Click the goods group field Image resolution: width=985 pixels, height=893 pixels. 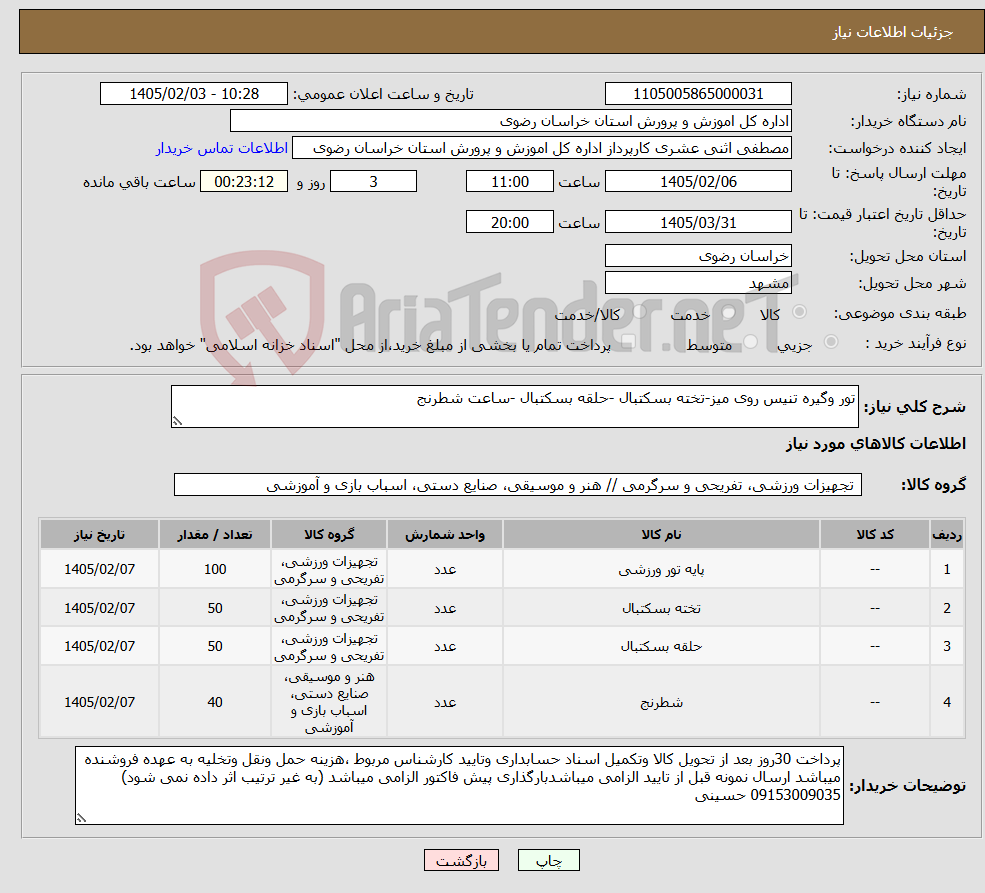[x=518, y=485]
